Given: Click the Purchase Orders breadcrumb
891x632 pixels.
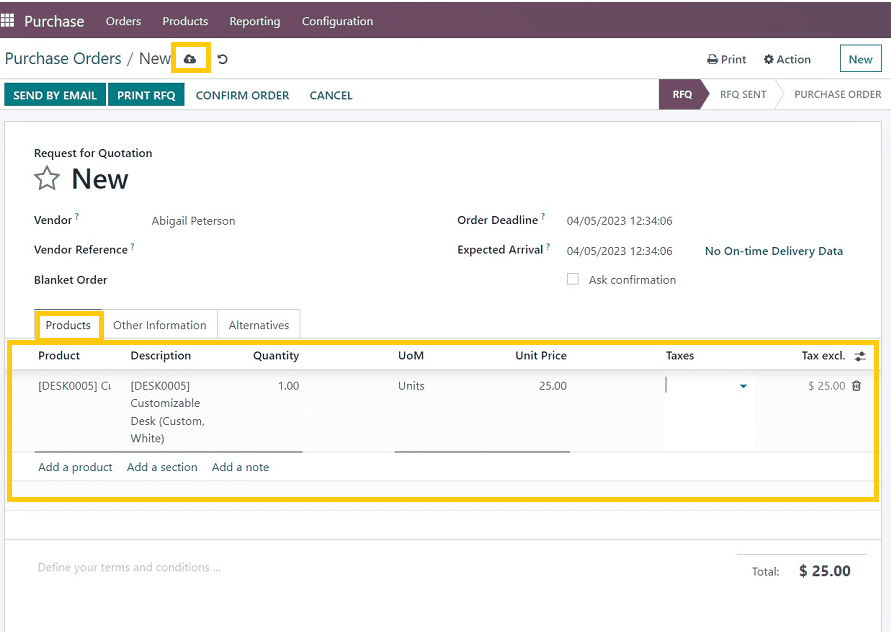Looking at the screenshot, I should coord(63,59).
